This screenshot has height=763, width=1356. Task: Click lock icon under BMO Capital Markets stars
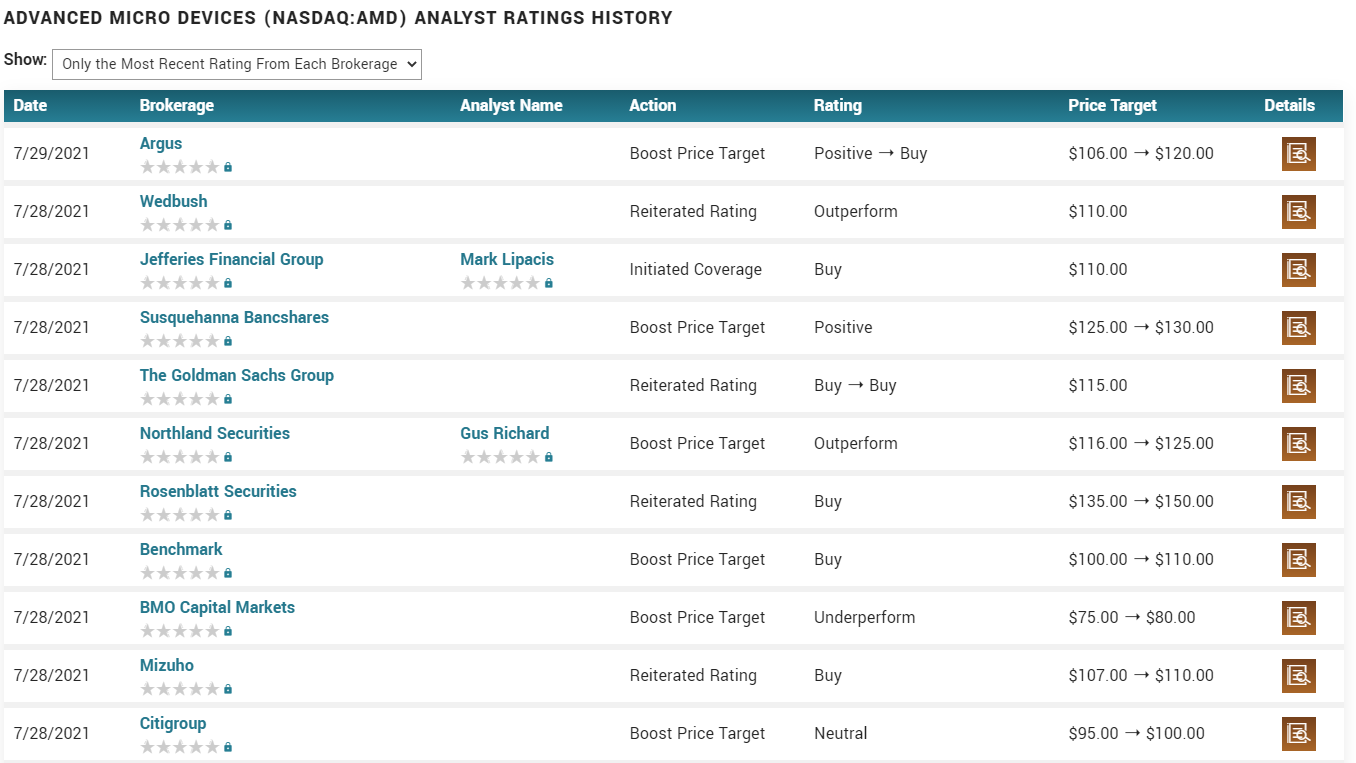pos(228,631)
